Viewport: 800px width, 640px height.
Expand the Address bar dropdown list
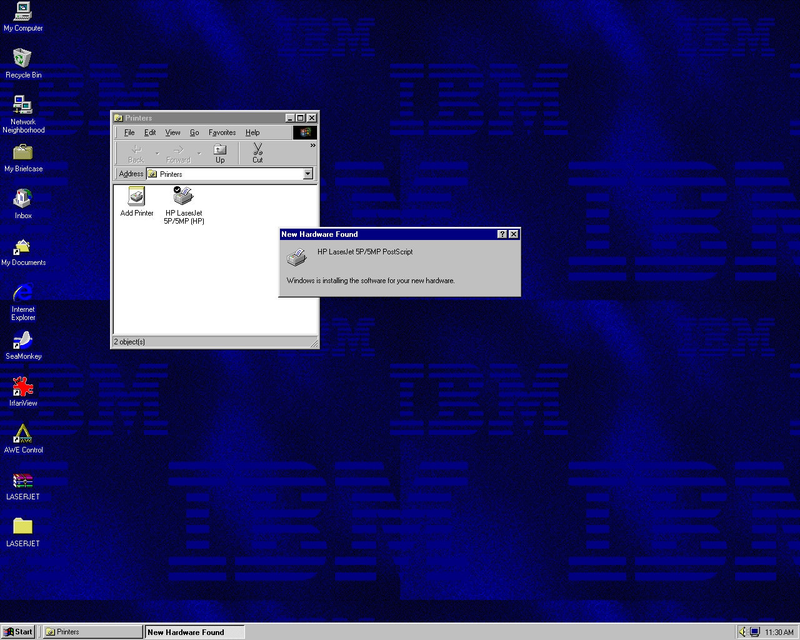point(308,174)
